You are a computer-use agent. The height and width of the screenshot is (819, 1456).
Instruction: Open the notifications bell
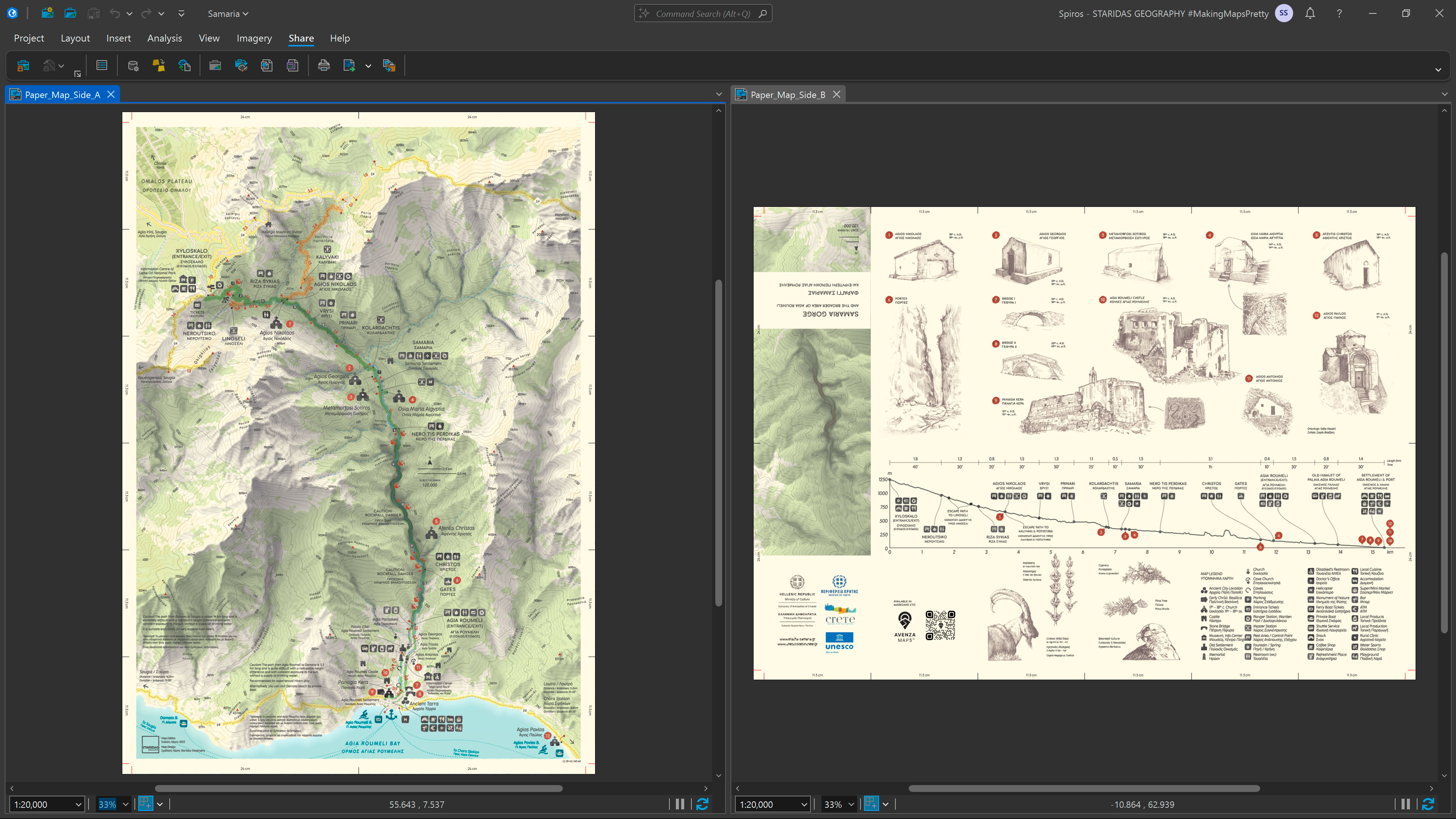1310,13
